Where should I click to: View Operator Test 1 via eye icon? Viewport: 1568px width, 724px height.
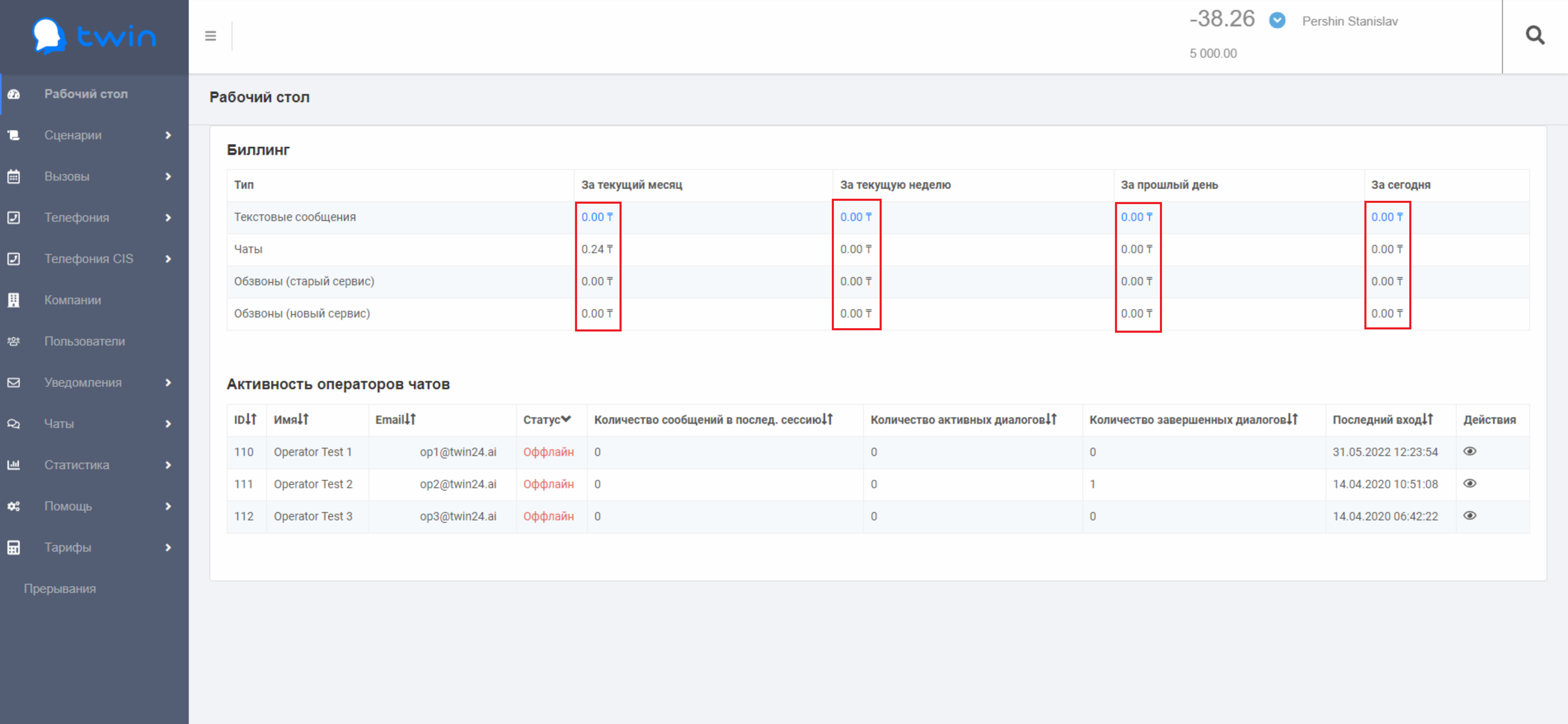click(1469, 451)
